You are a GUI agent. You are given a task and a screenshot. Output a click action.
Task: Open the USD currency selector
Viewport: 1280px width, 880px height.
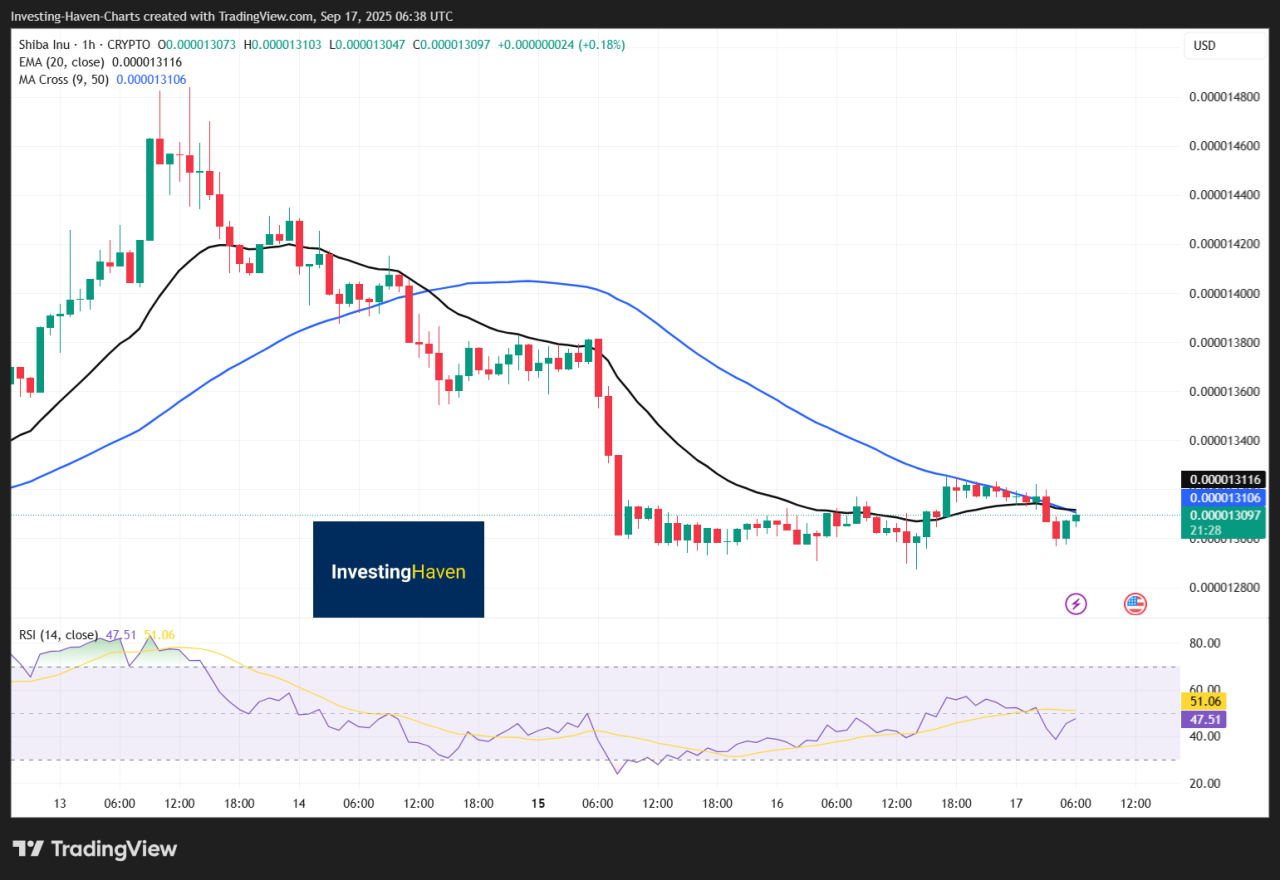tap(1206, 46)
